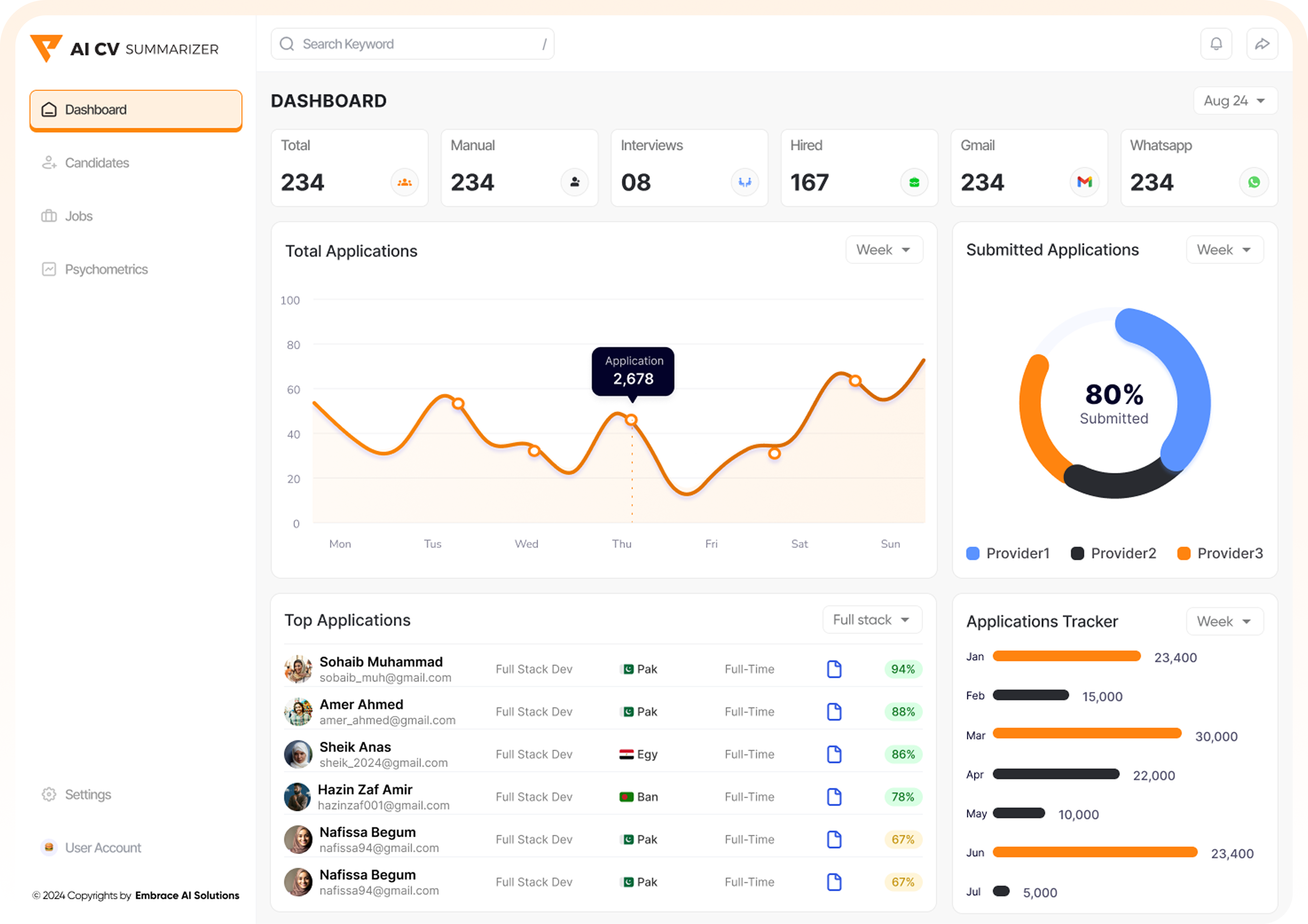Open Settings from the sidebar
Screen dimensions: 1308x924
(x=88, y=794)
